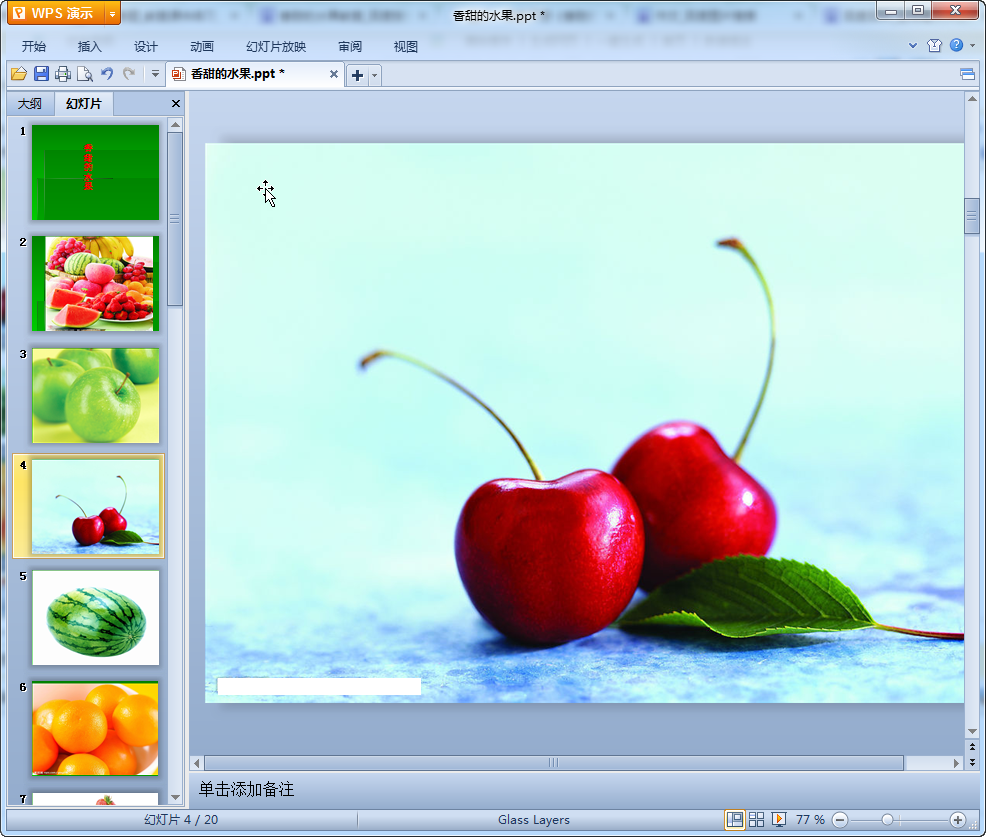Screen dimensions: 986x837
Task: Open the 开始 menu tab
Action: 34,47
